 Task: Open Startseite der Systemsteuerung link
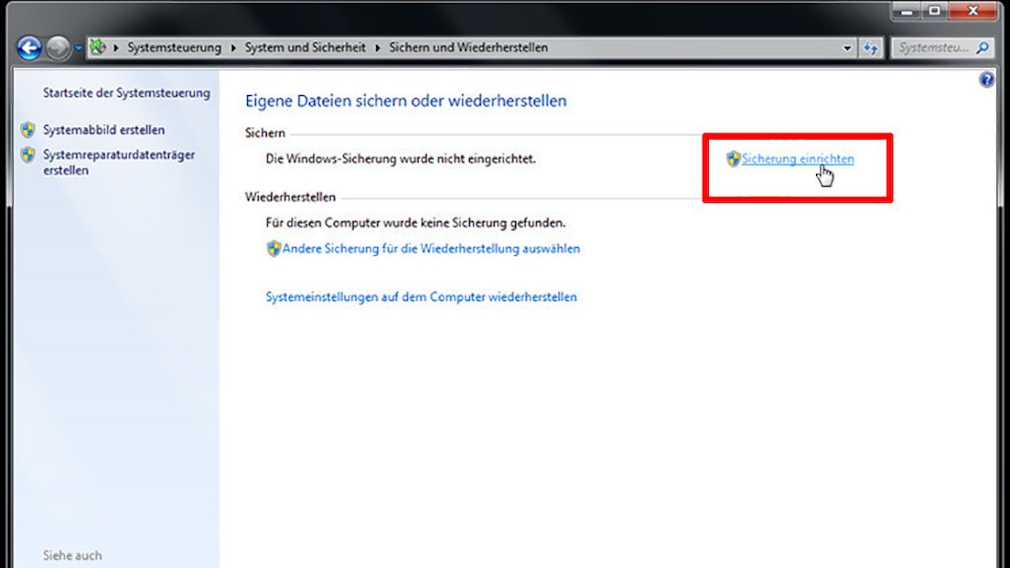pyautogui.click(x=126, y=93)
